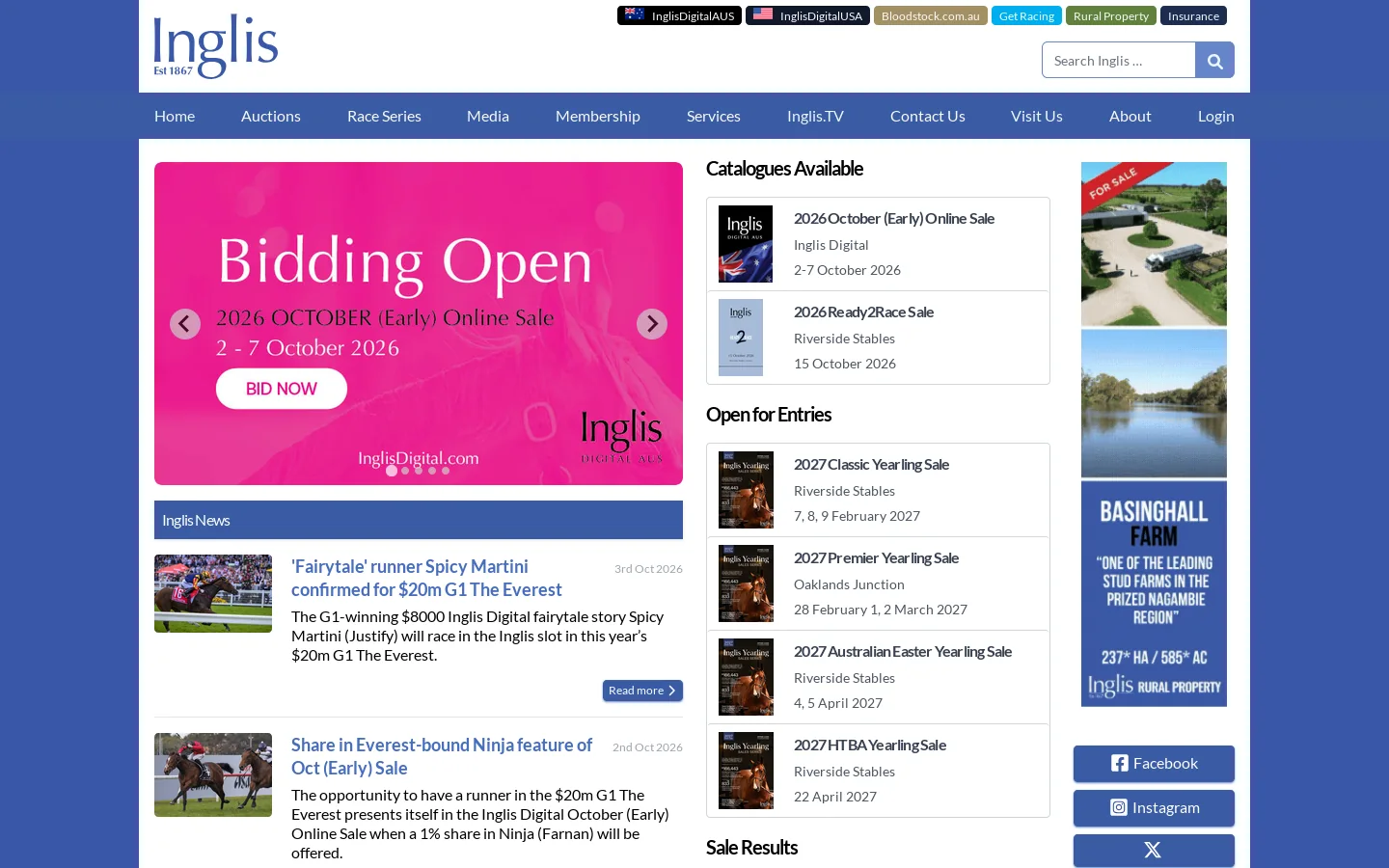Screen dimensions: 1389x868
Task: Click Read more on Spicy Martini article
Action: click(x=642, y=691)
